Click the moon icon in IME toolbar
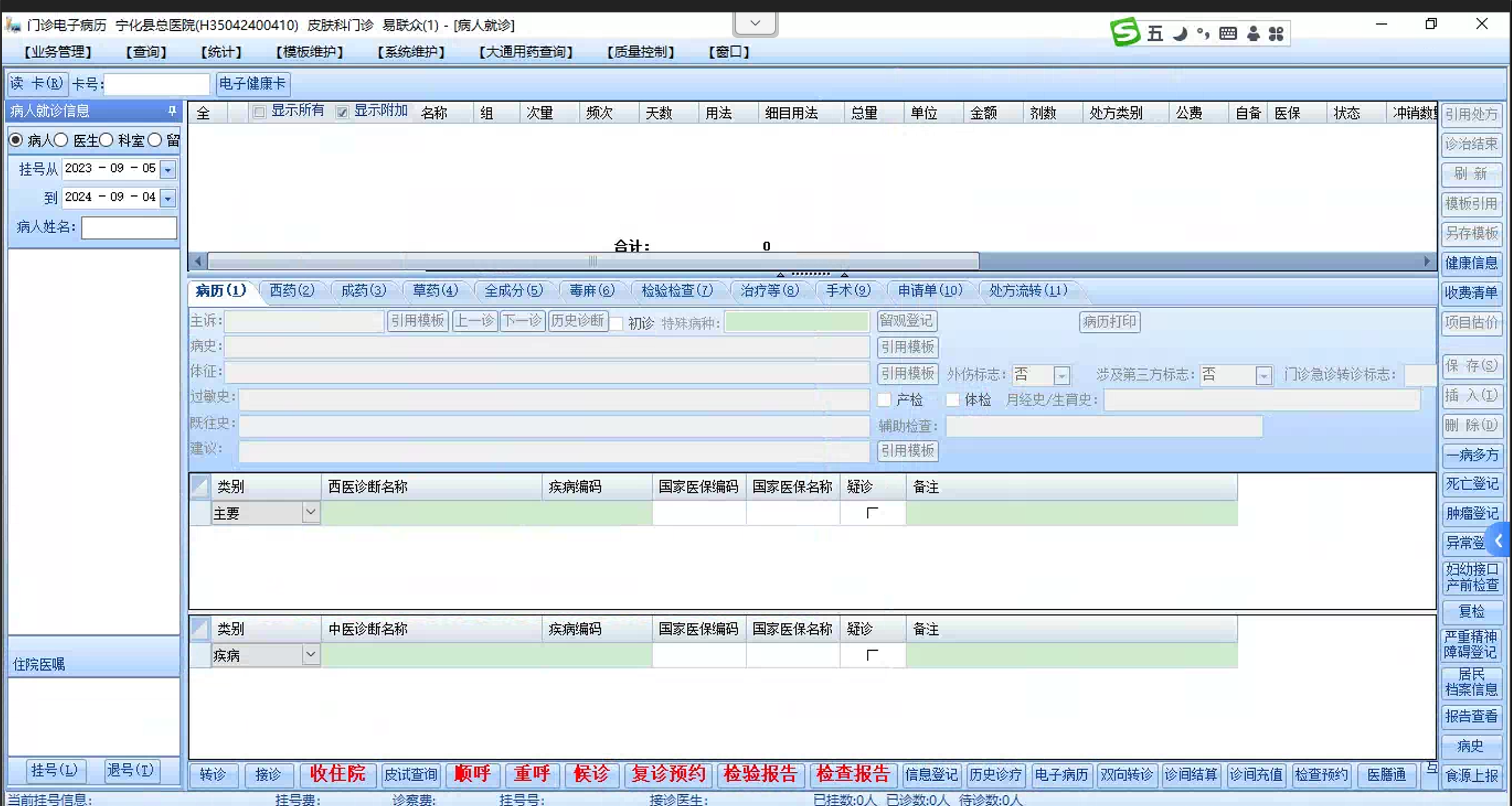Image resolution: width=1512 pixels, height=806 pixels. coord(1180,34)
